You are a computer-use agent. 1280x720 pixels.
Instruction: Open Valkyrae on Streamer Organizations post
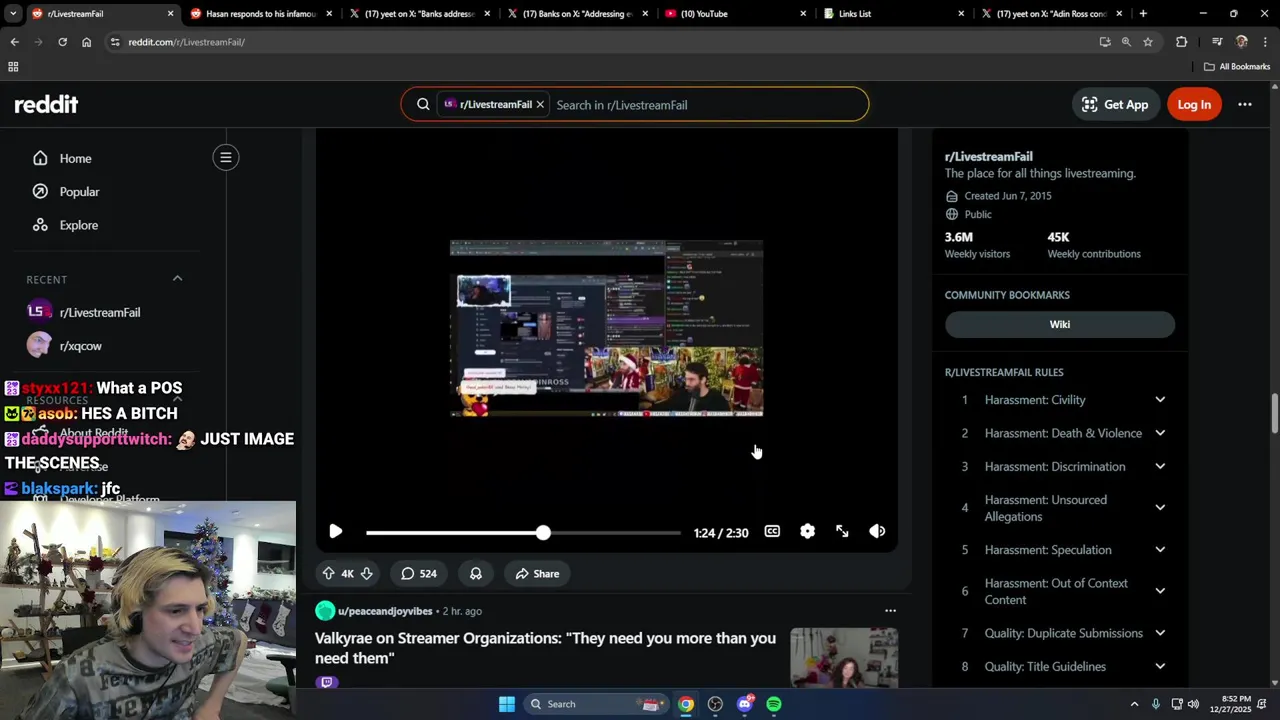point(545,647)
